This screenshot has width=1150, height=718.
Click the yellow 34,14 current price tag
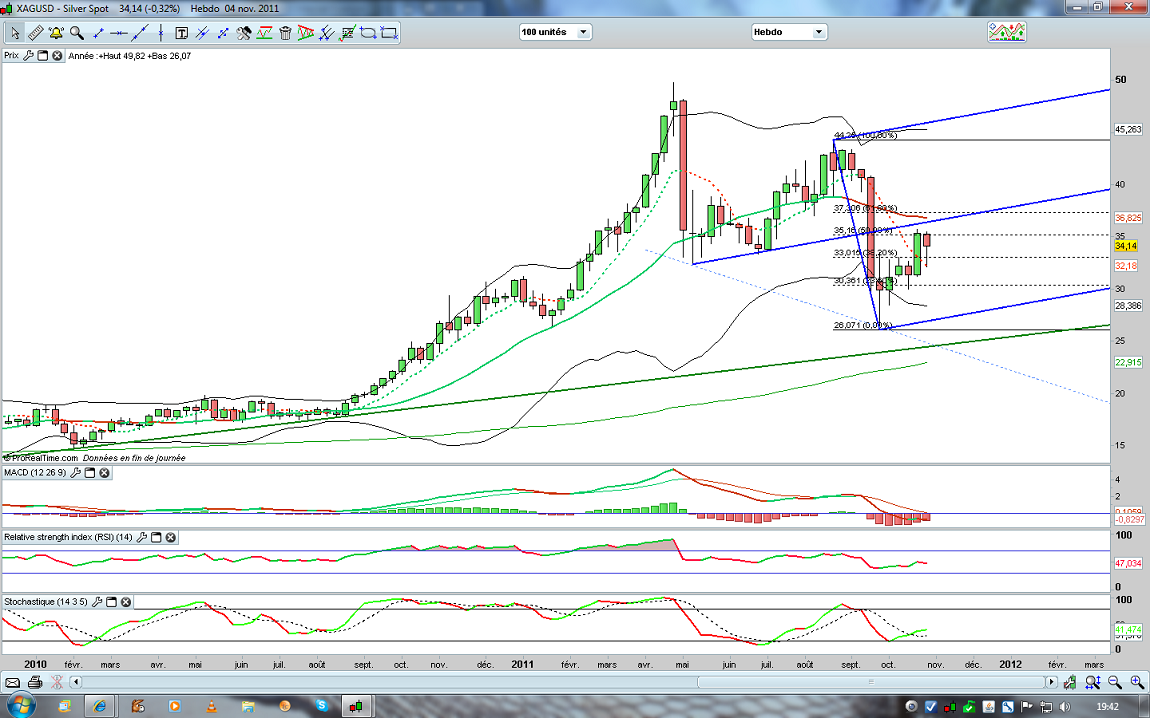click(x=1126, y=246)
